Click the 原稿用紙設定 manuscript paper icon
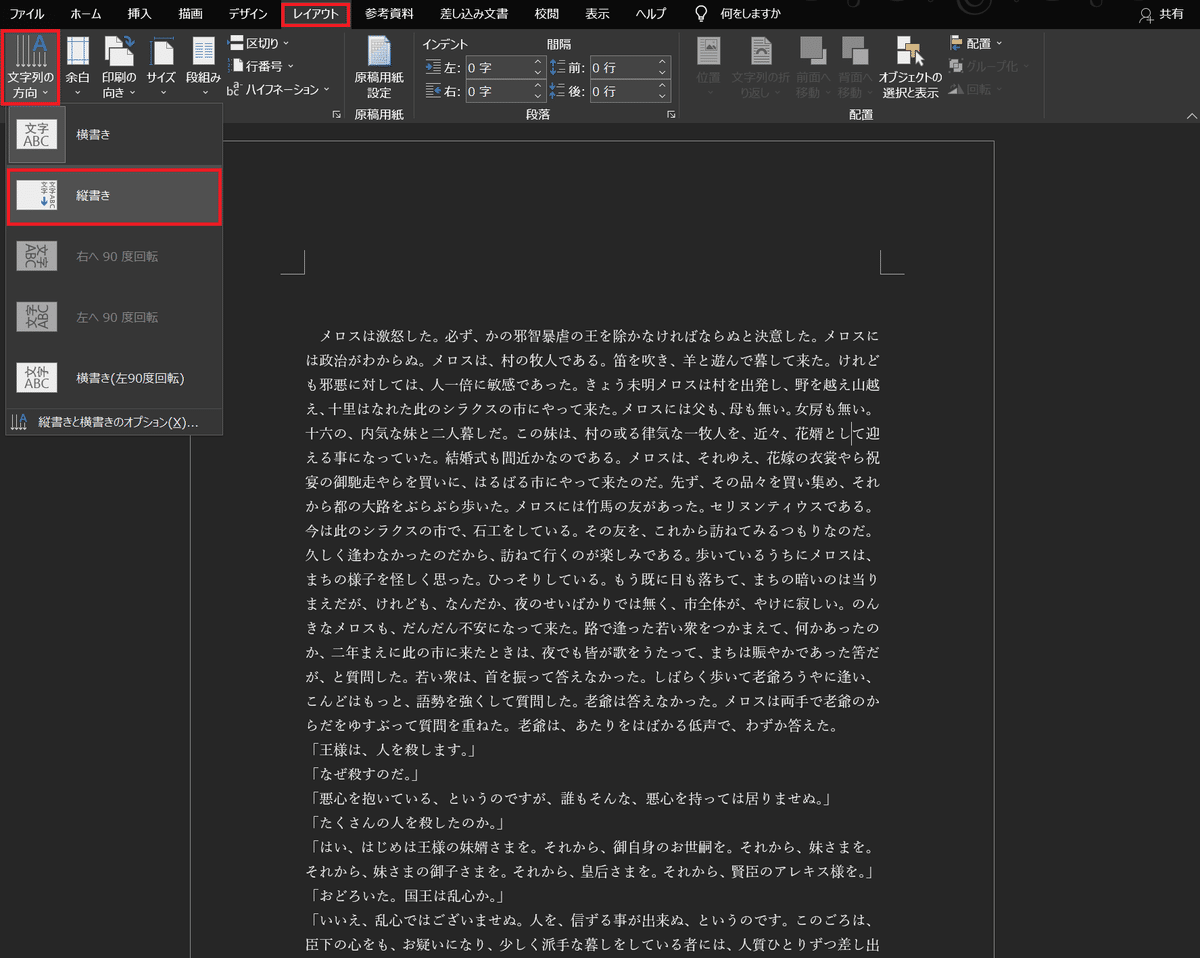Viewport: 1200px width, 958px height. [x=379, y=51]
